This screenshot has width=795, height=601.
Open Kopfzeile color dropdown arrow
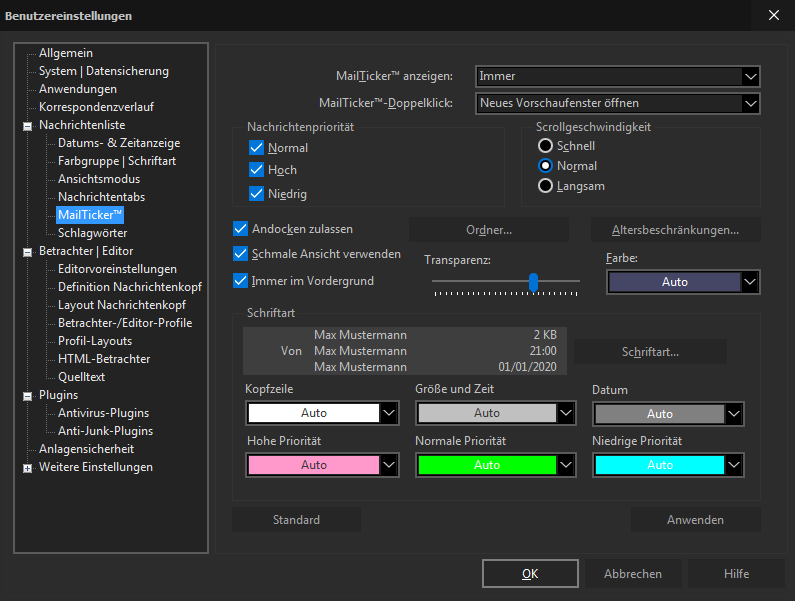click(389, 413)
